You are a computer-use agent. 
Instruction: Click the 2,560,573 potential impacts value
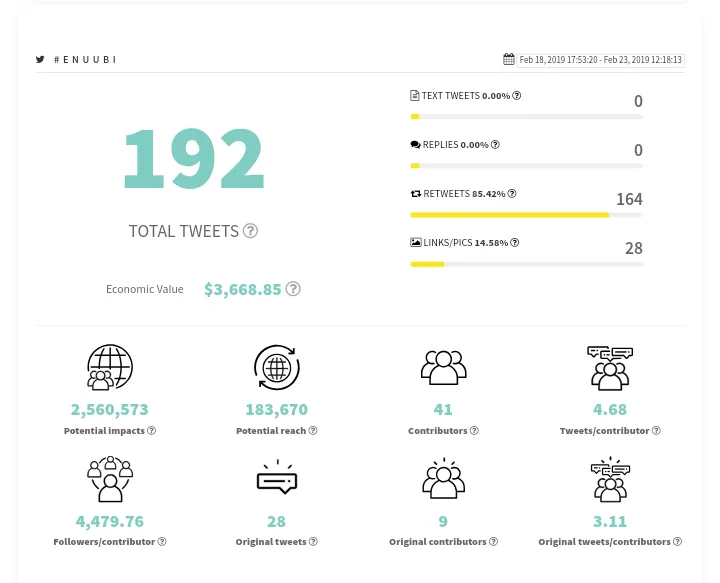tap(110, 409)
